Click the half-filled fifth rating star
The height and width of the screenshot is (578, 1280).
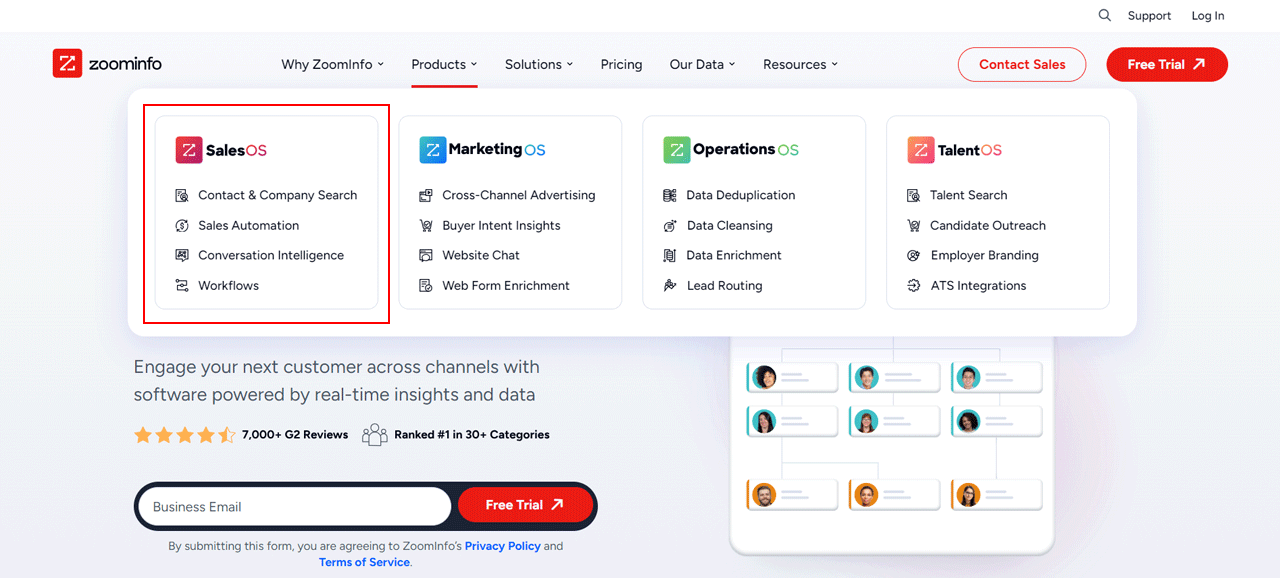228,434
